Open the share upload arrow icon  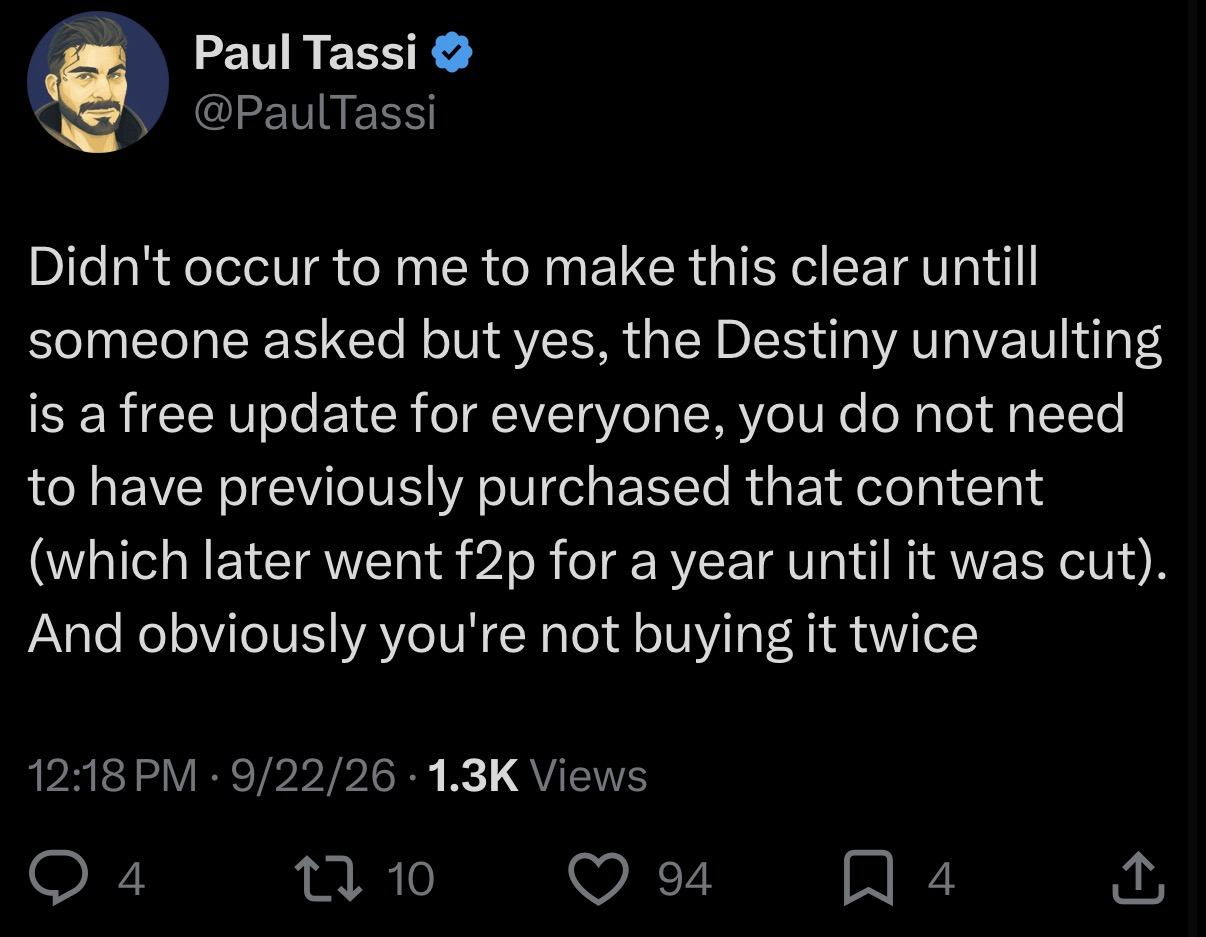click(1139, 879)
